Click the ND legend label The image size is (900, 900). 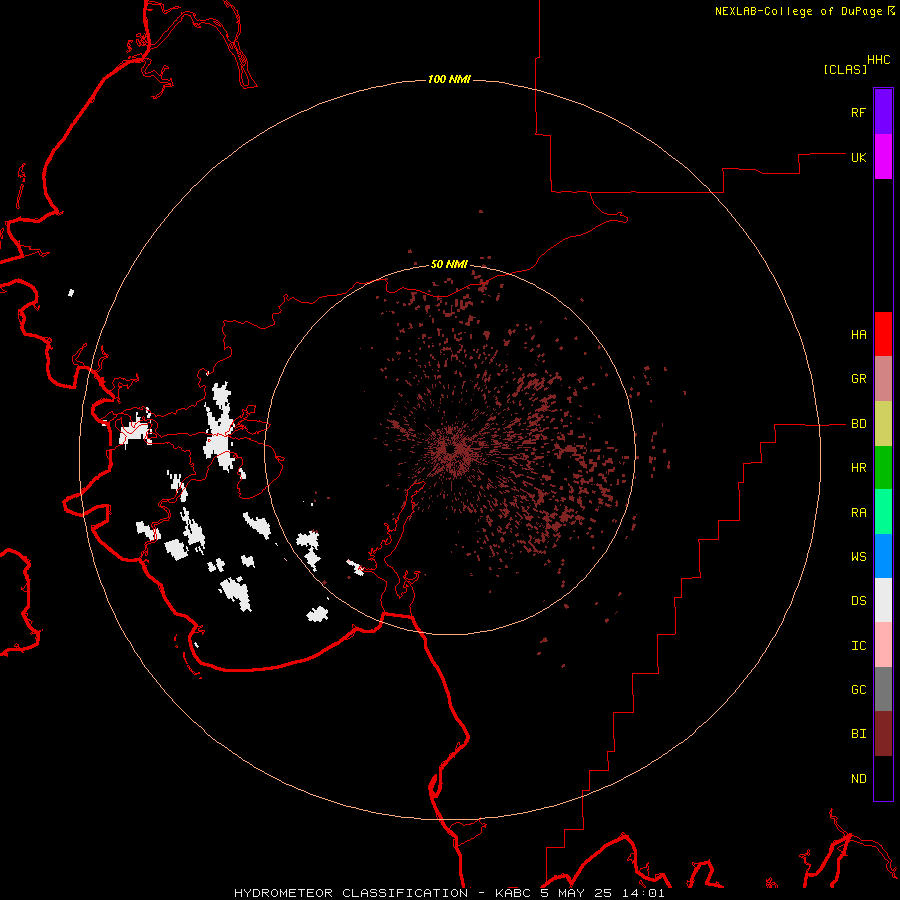[858, 779]
